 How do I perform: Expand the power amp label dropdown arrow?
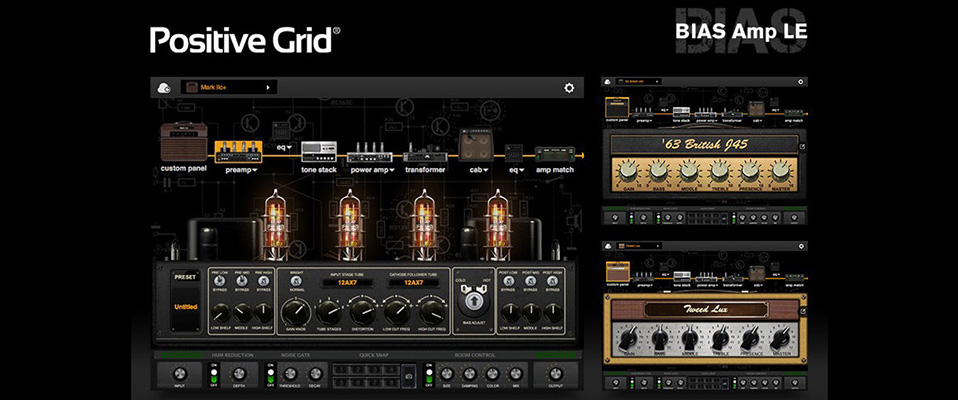click(391, 170)
